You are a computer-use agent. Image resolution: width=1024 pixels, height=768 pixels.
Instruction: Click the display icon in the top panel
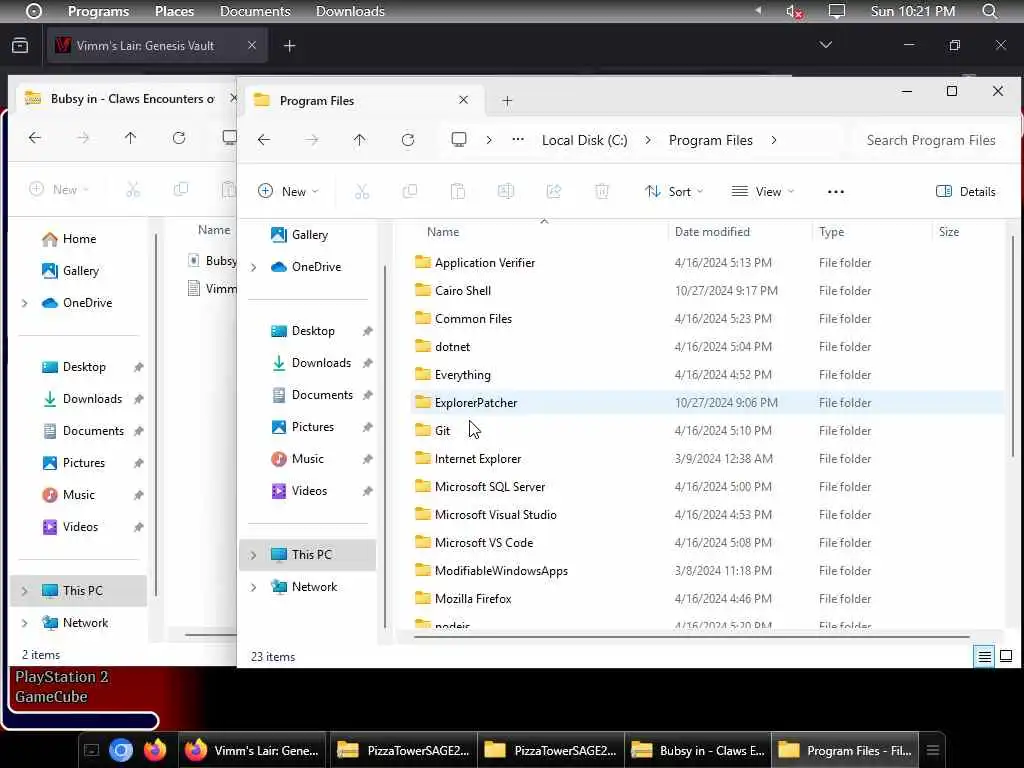837,11
